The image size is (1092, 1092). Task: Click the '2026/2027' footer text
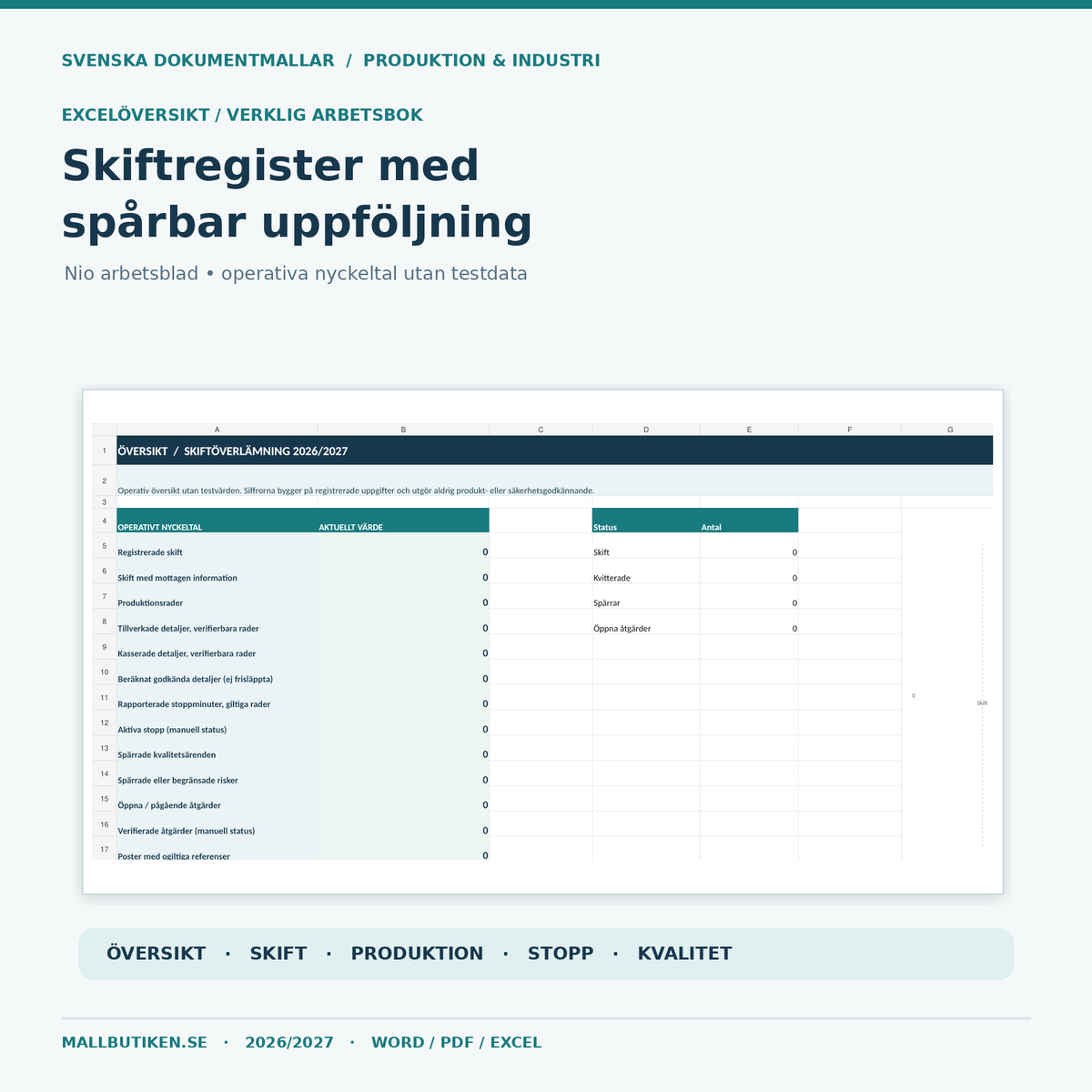pos(289,1043)
